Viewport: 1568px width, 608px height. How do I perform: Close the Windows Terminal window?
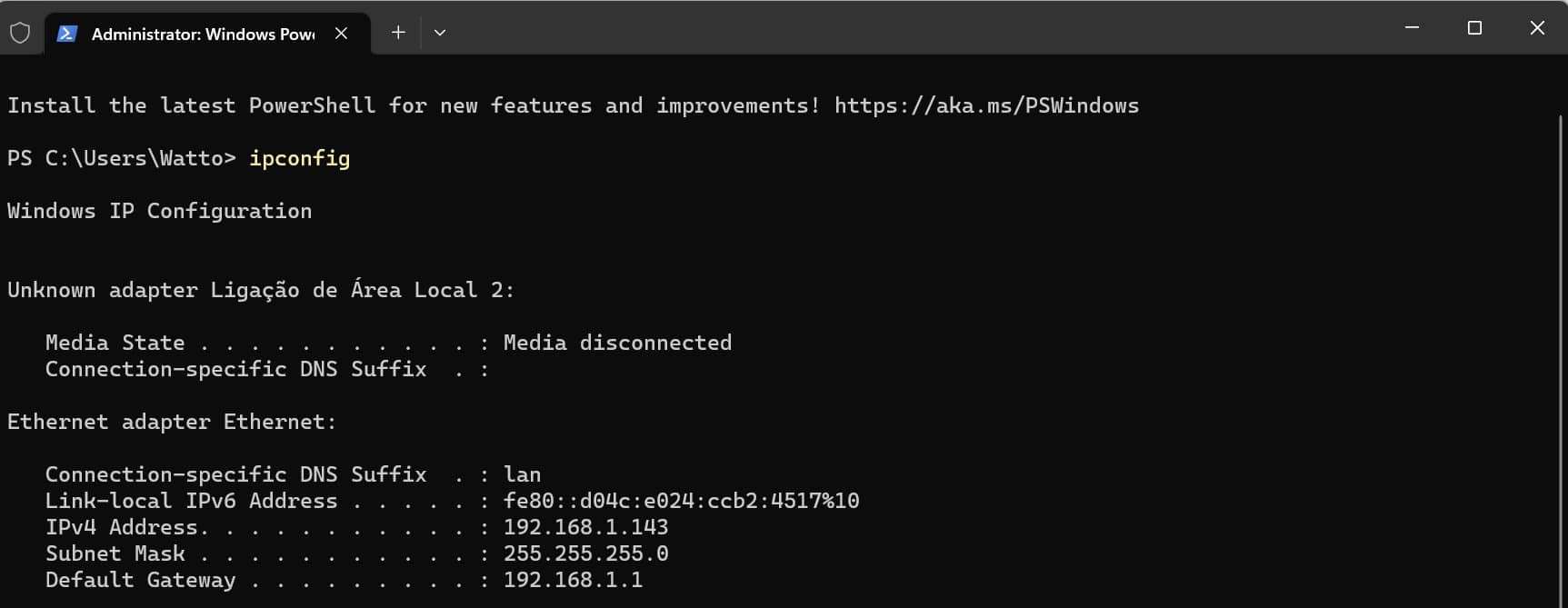1537,28
